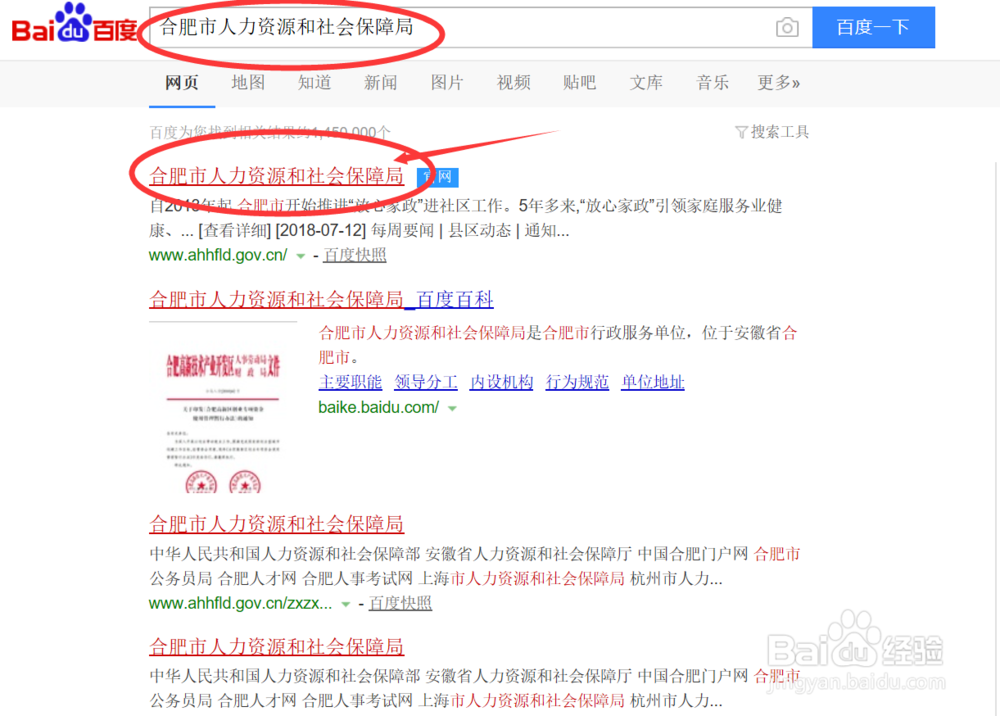
Task: Open 单位地址 sublink
Action: (652, 382)
